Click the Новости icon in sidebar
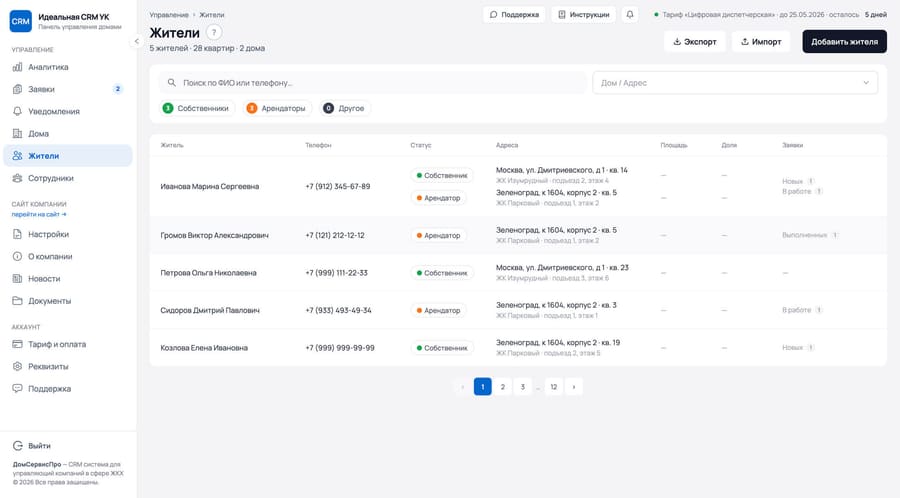 17,278
